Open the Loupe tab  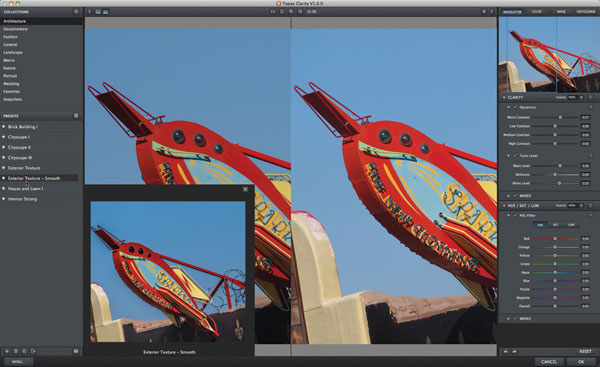coord(536,12)
